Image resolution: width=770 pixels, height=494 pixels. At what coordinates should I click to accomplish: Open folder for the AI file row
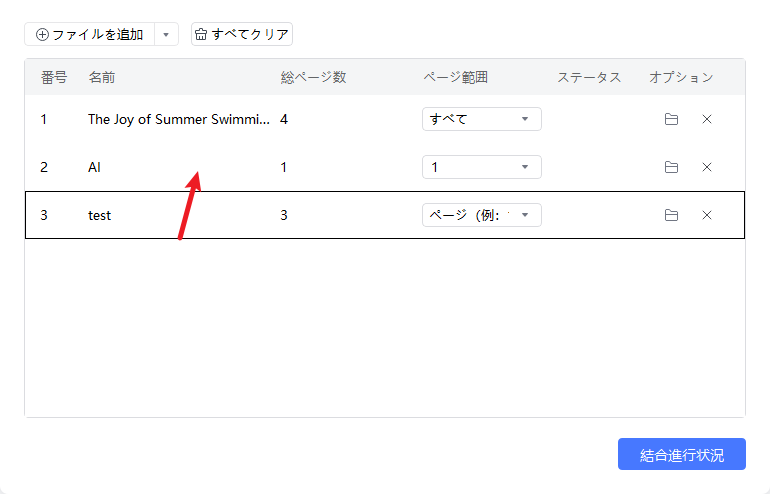pyautogui.click(x=671, y=167)
